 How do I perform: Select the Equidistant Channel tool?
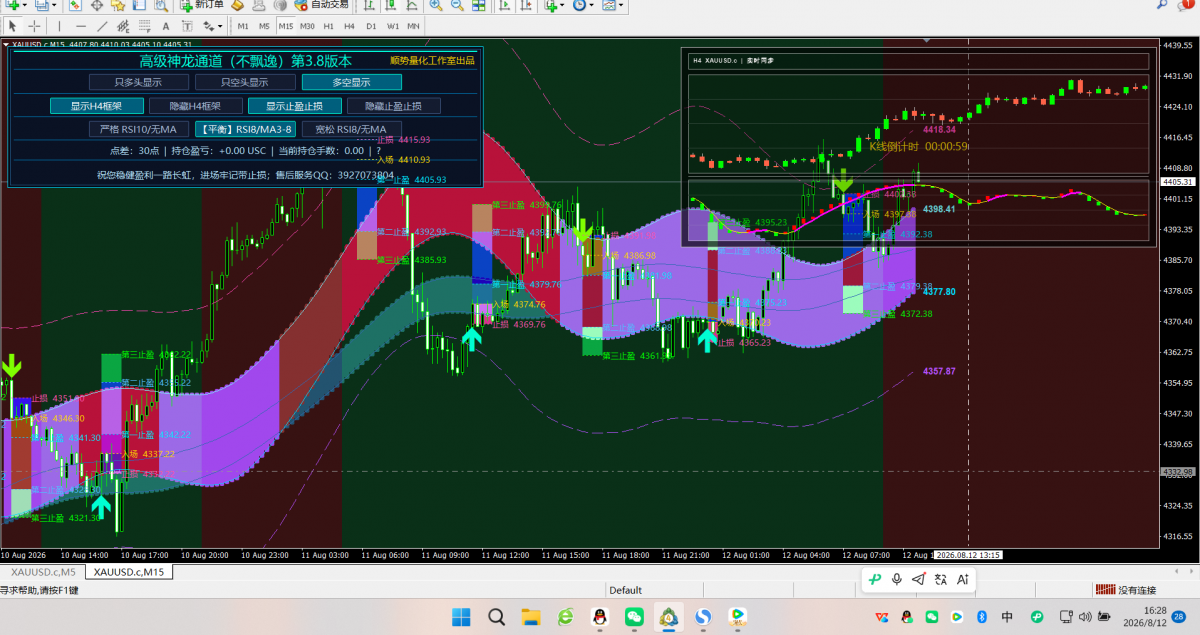tap(123, 26)
